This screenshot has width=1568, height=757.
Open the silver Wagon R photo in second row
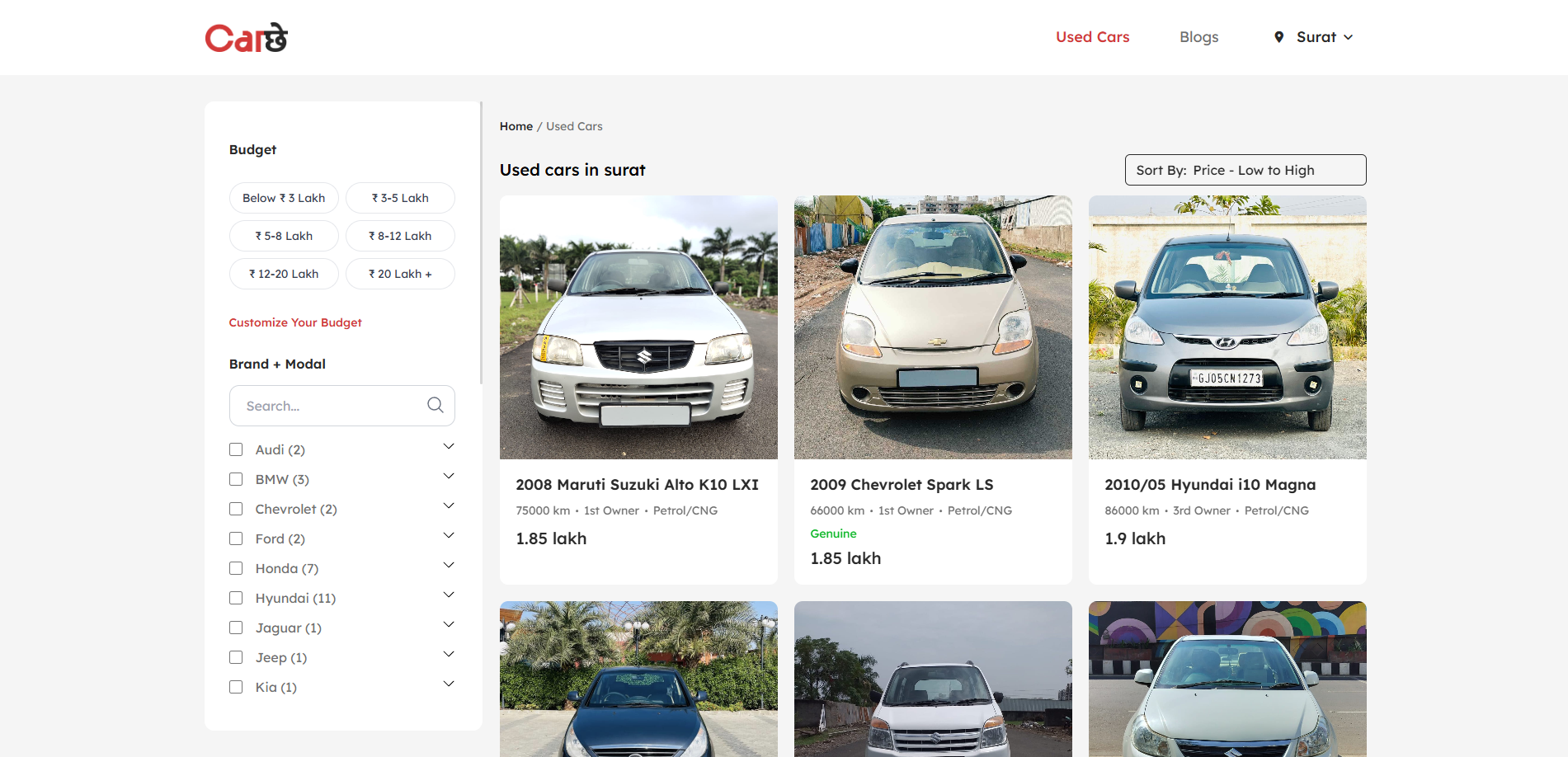click(933, 679)
